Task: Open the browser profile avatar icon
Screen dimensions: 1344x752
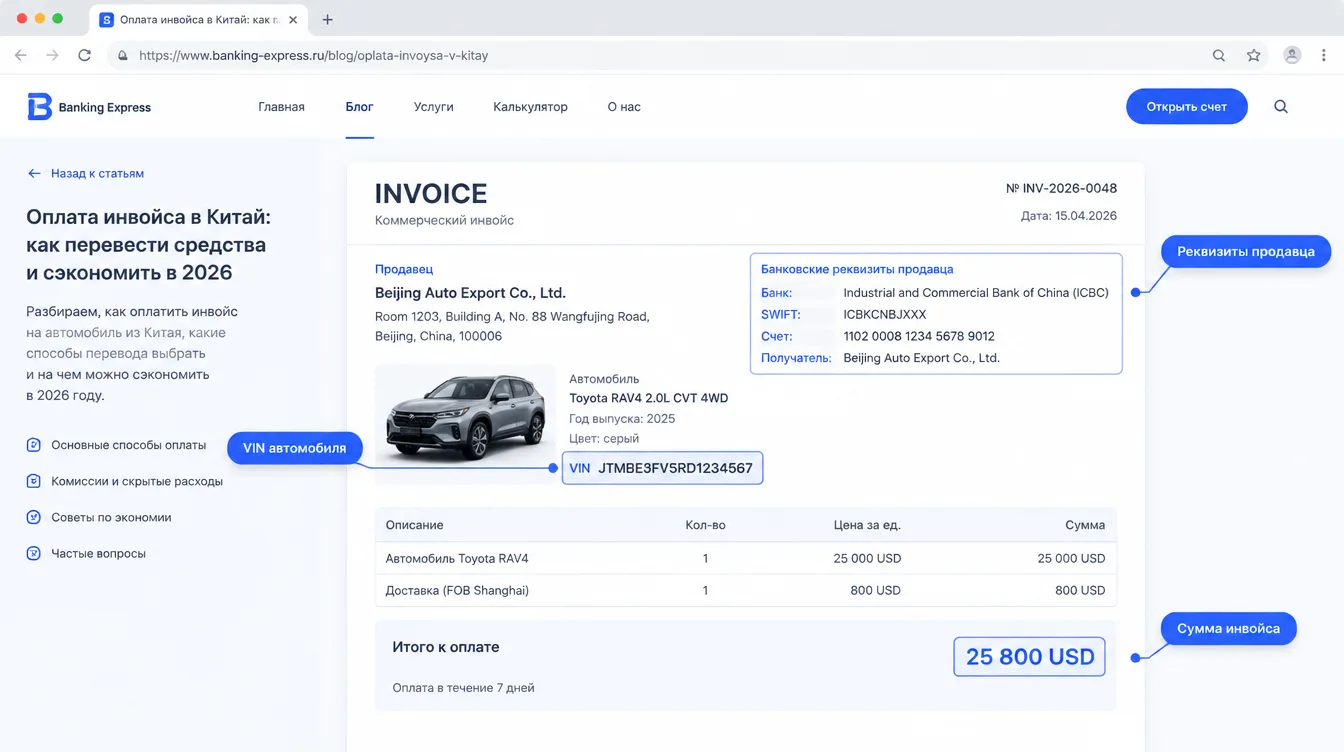Action: [1292, 56]
